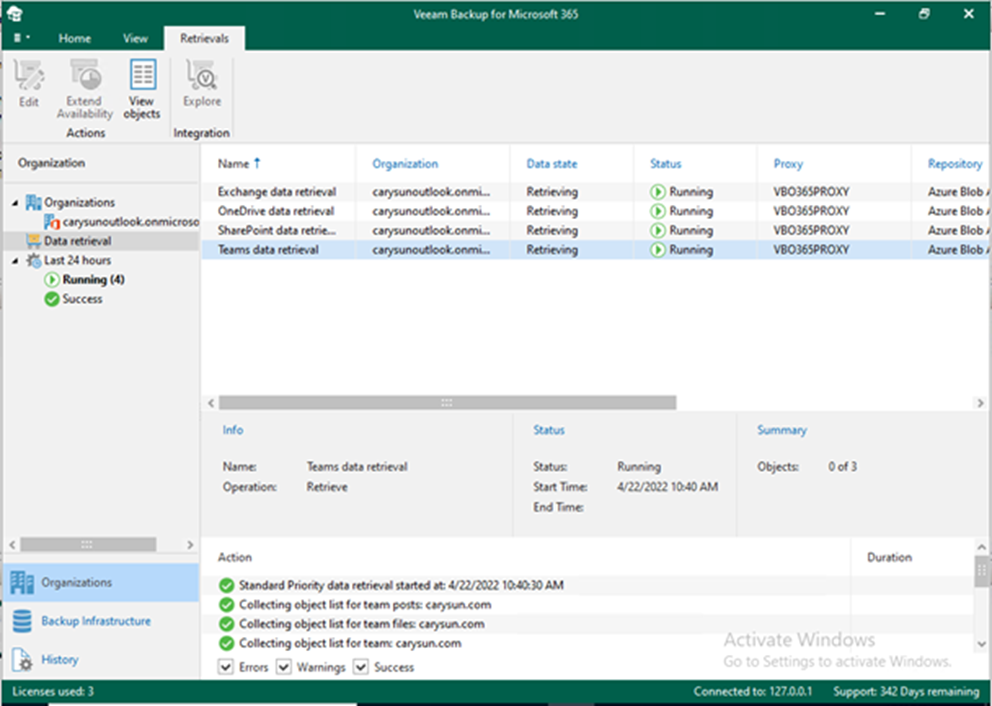992x706 pixels.
Task: Collapse the Last 24 hours tree node
Action: tap(15, 260)
